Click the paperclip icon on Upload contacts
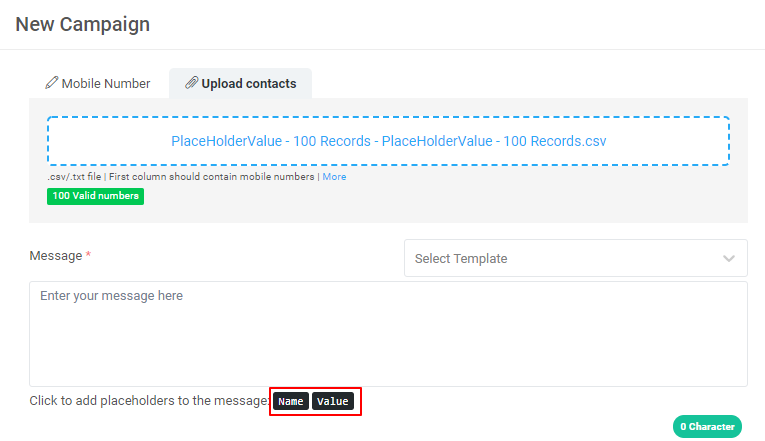This screenshot has width=765, height=441. (192, 83)
